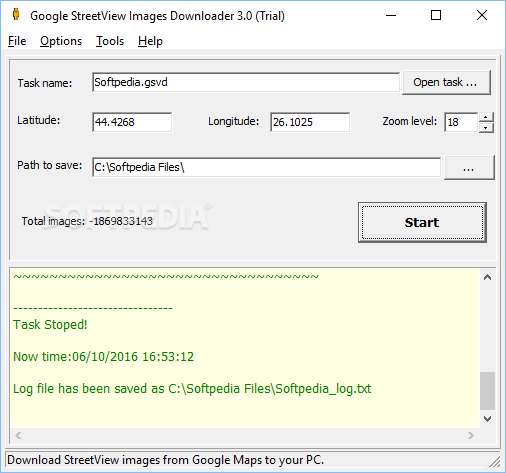Increase zoom level with up spinner

[x=486, y=117]
